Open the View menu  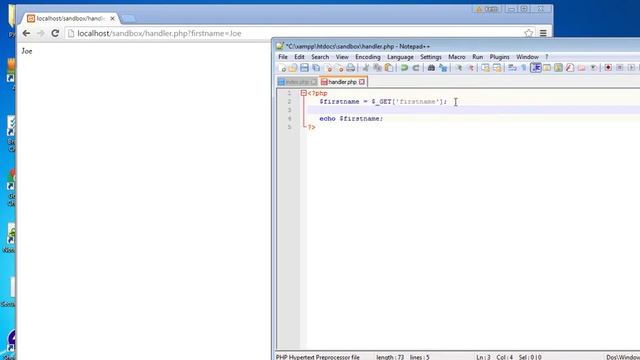[342, 57]
